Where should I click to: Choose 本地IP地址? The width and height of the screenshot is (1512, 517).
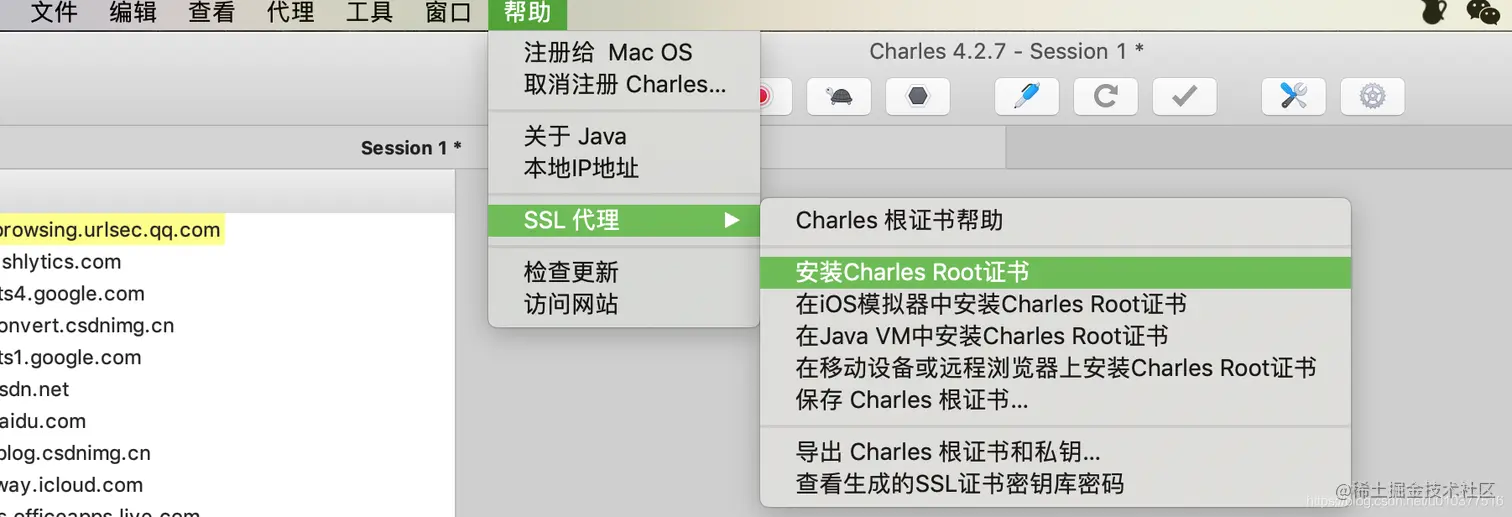(x=624, y=168)
